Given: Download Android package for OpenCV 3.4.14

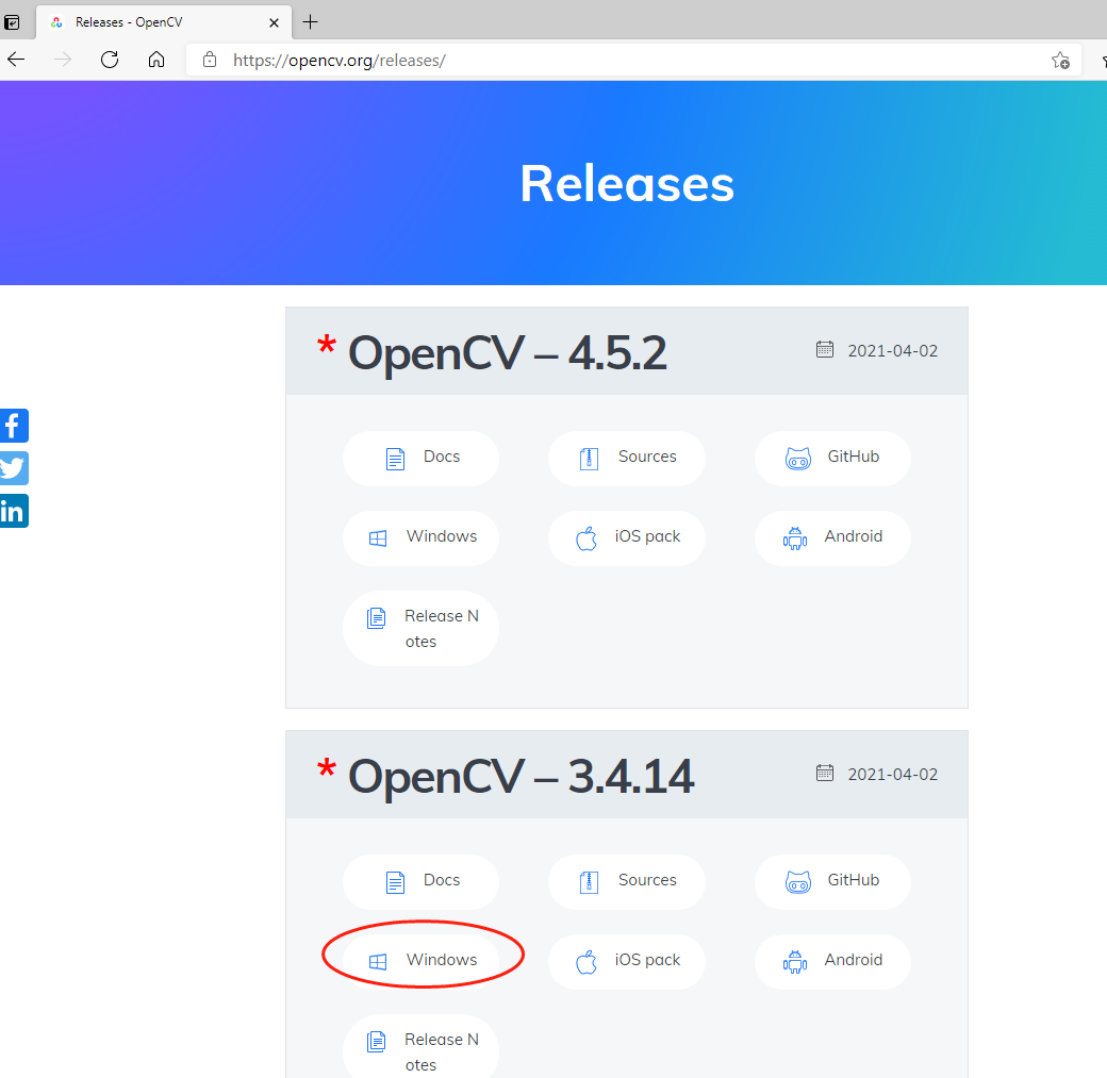Looking at the screenshot, I should [x=832, y=962].
